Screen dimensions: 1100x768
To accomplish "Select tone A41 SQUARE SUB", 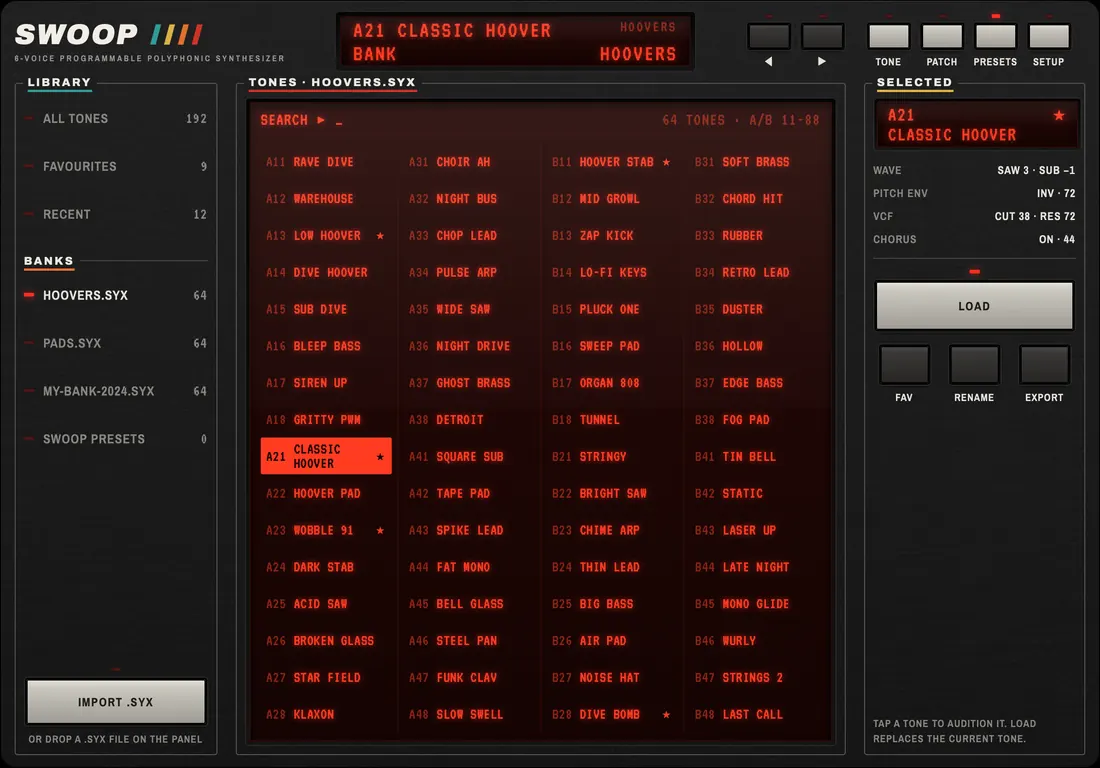I will click(469, 457).
